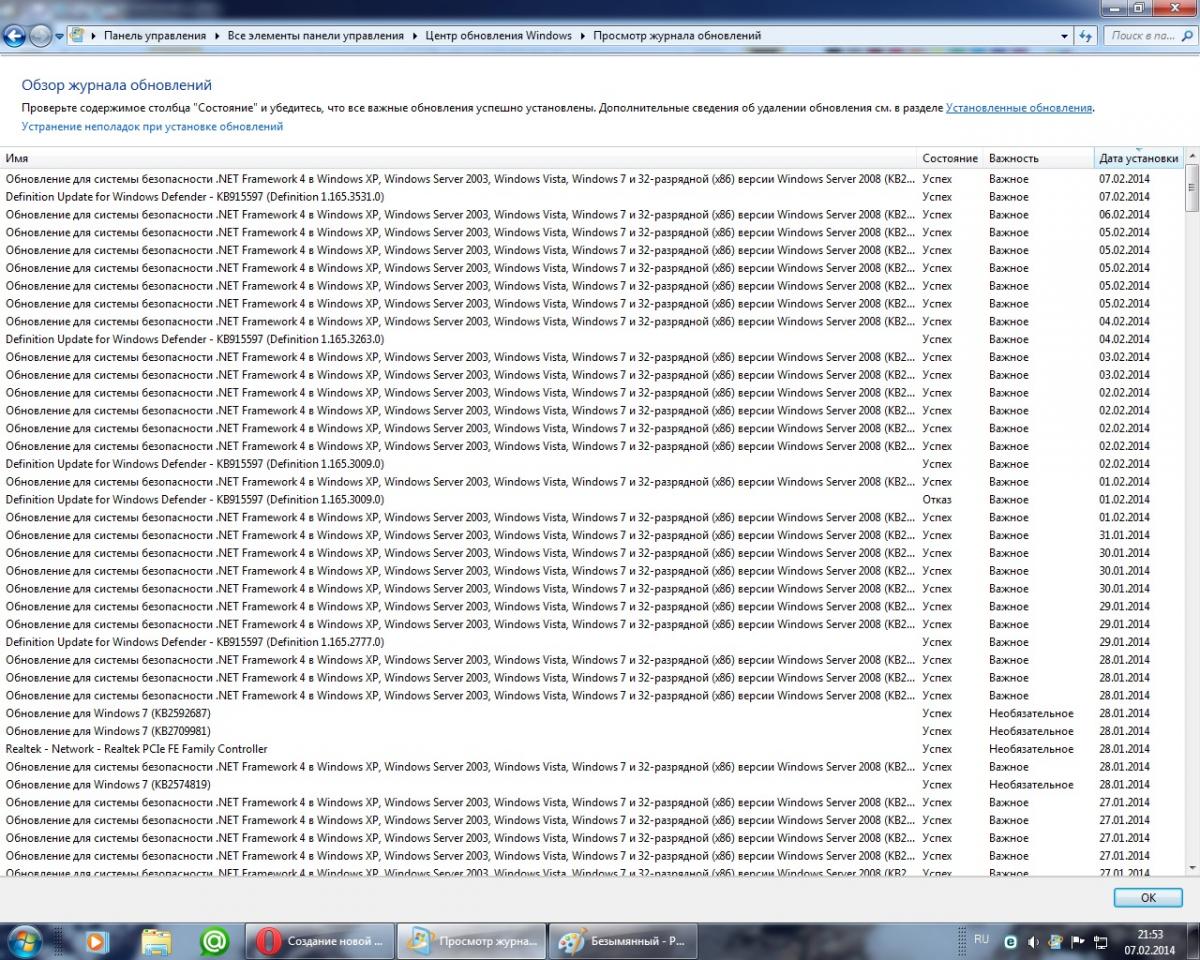Navigate to 'Все элементы панели управления' breadcrumb
Viewport: 1200px width, 960px height.
coord(316,36)
